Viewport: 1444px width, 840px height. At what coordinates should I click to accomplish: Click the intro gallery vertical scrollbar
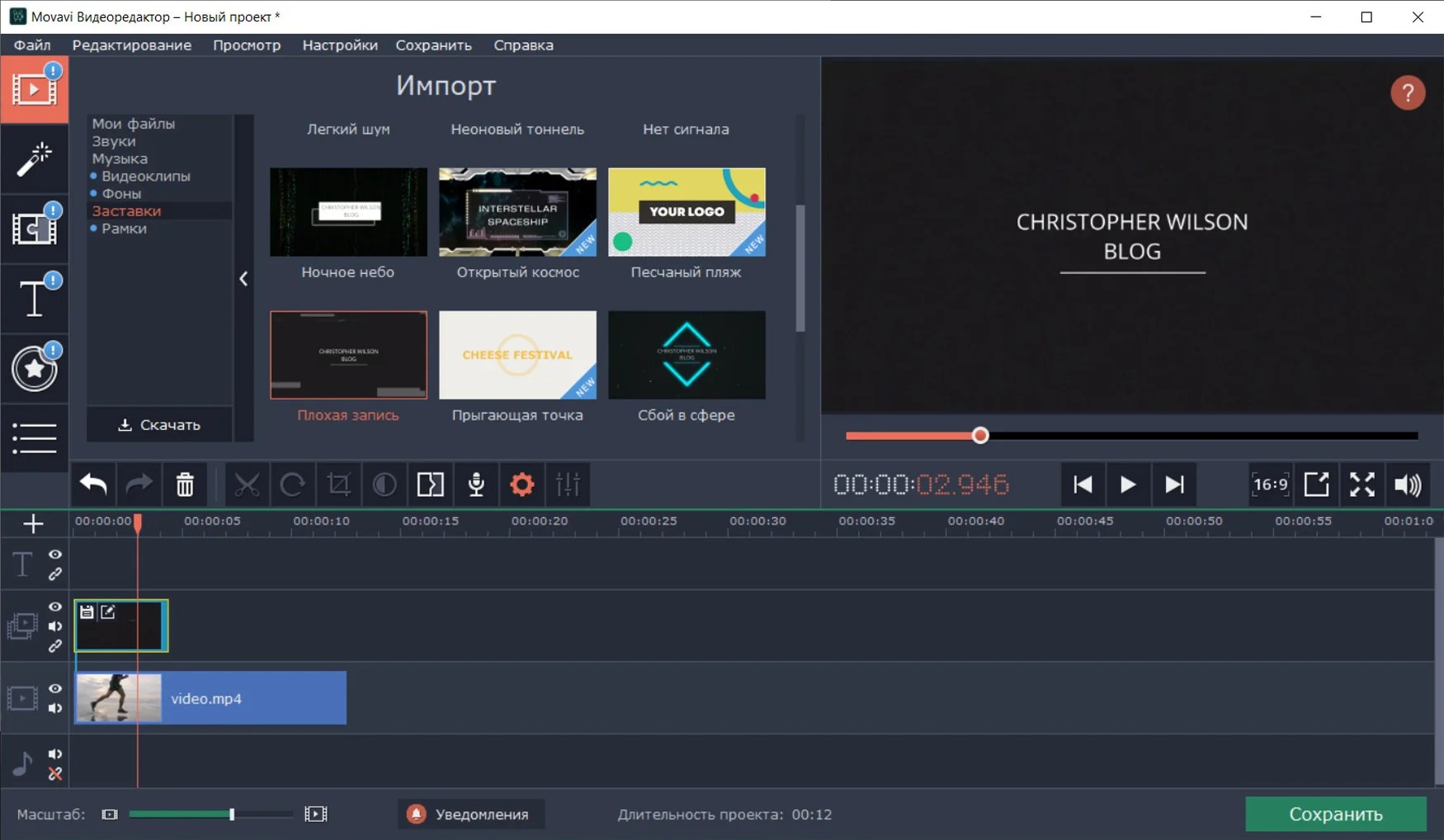pos(800,269)
